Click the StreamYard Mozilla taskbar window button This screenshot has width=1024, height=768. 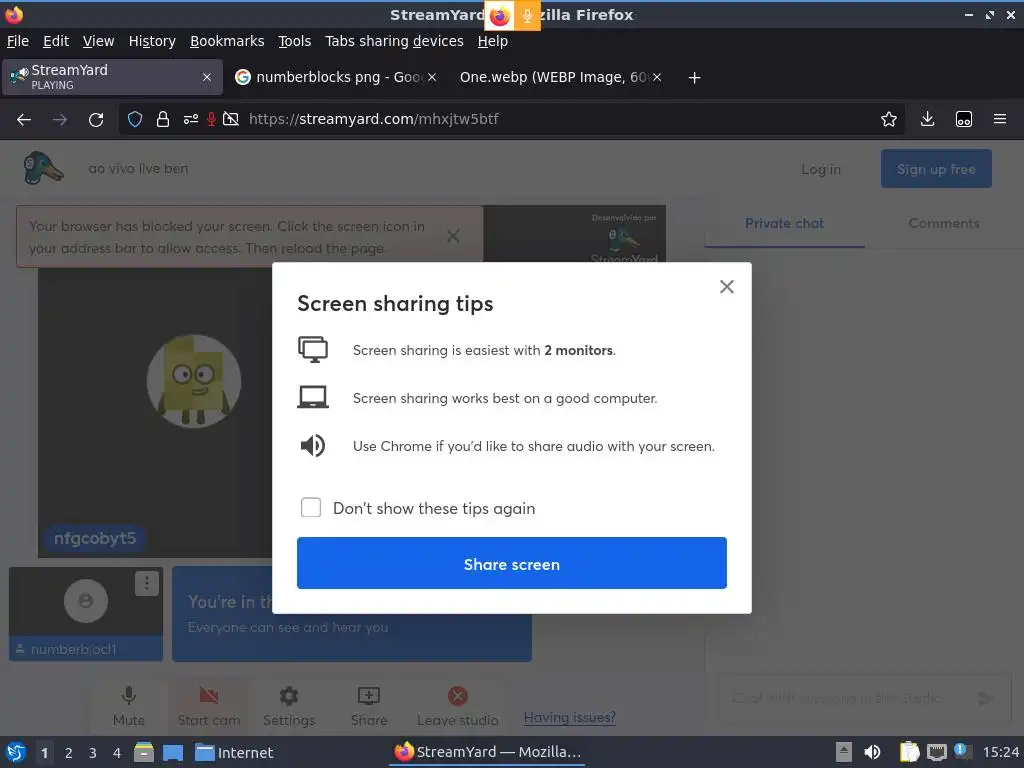[487, 752]
